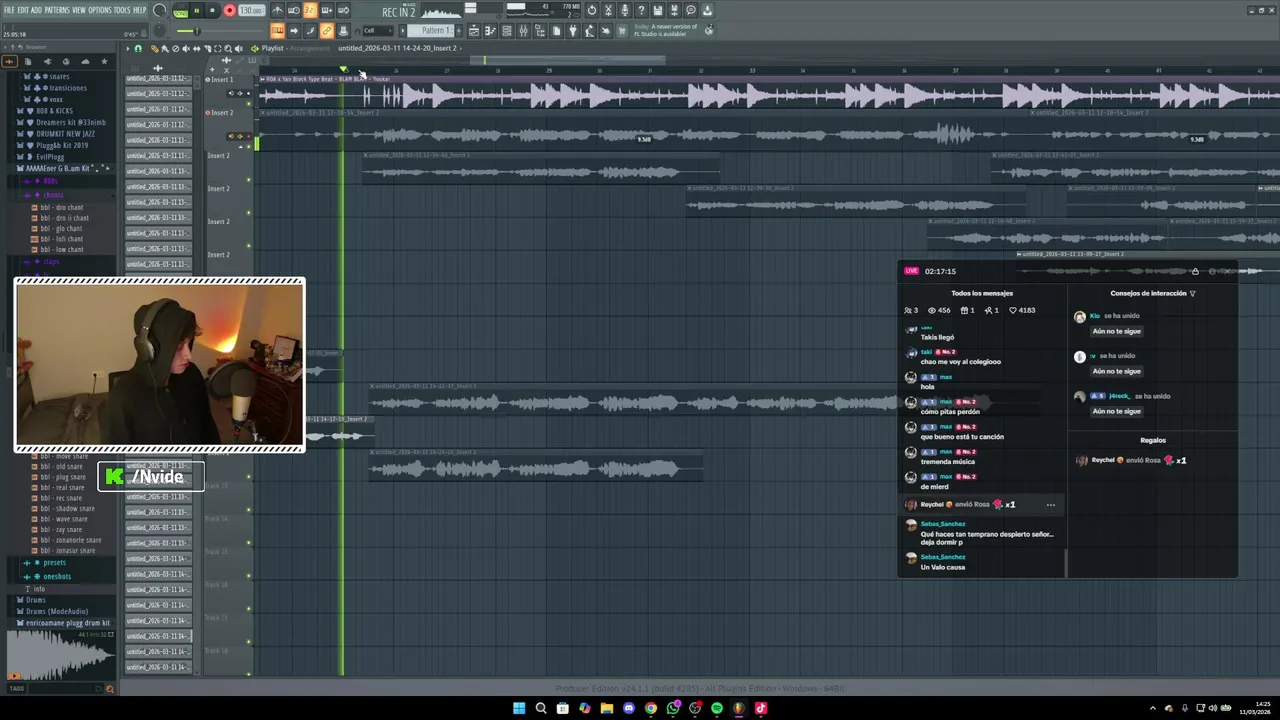Click the save project icon in top toolbar

pyautogui.click(x=657, y=11)
